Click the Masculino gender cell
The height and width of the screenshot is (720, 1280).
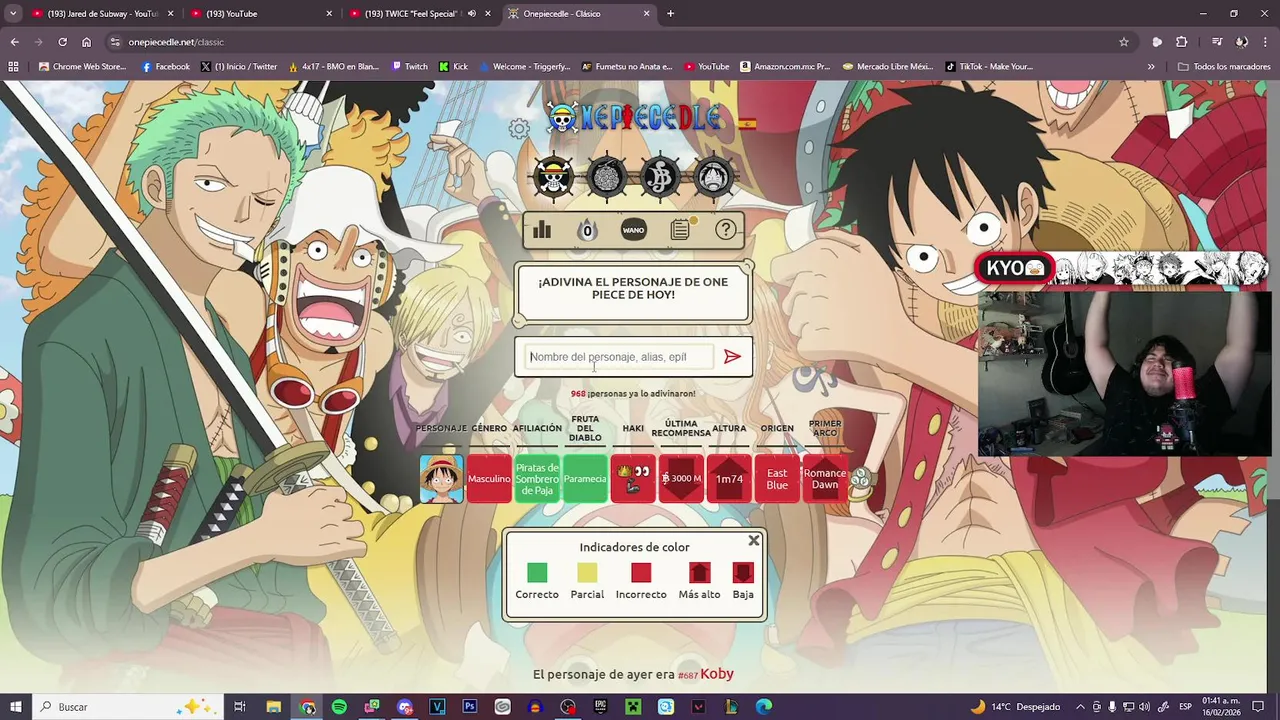click(489, 479)
